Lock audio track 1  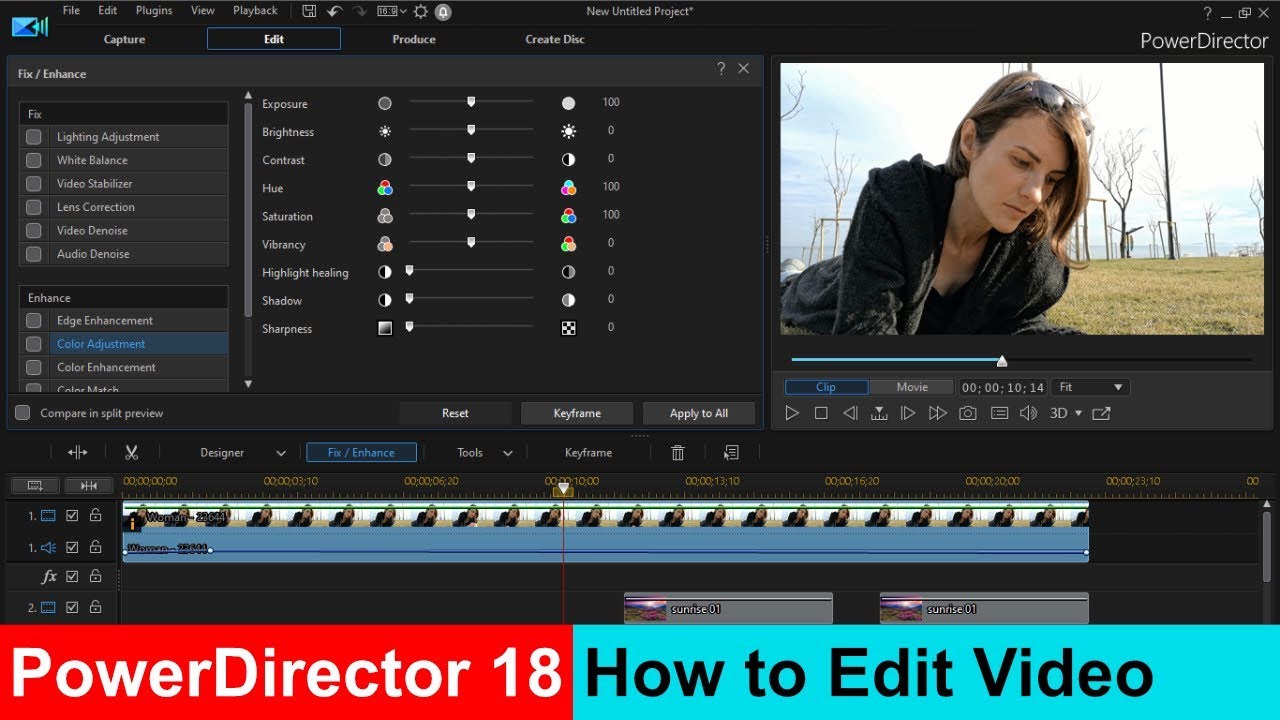tap(95, 547)
